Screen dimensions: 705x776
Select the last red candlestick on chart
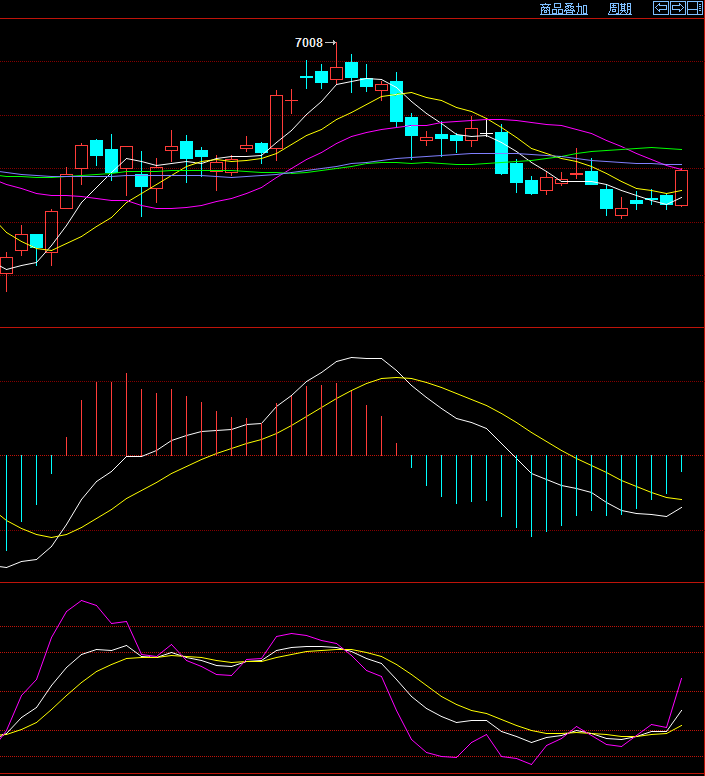pyautogui.click(x=681, y=188)
